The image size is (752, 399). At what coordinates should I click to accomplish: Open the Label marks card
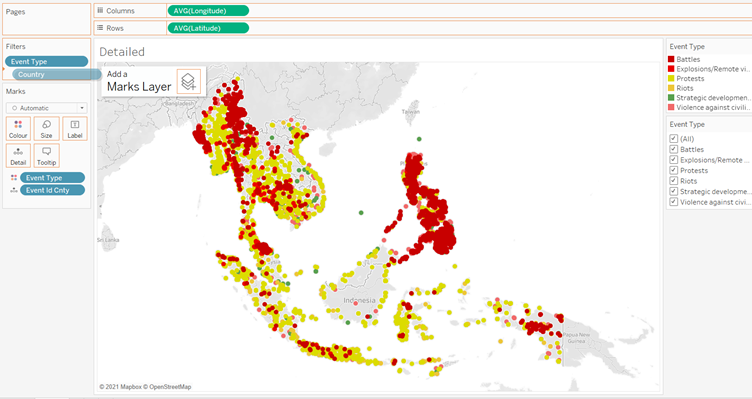(75, 129)
